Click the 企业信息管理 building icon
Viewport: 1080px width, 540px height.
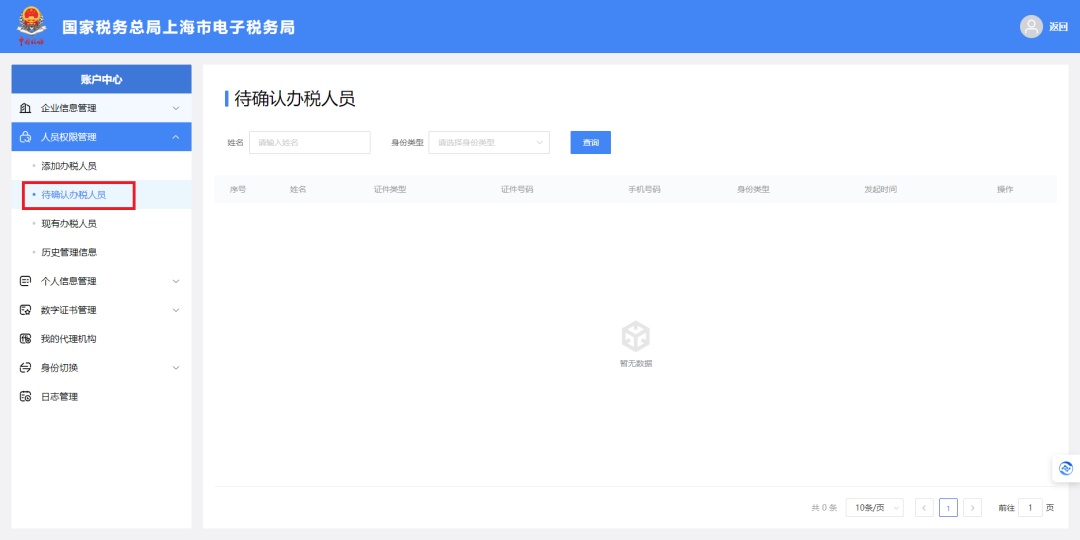[25, 108]
